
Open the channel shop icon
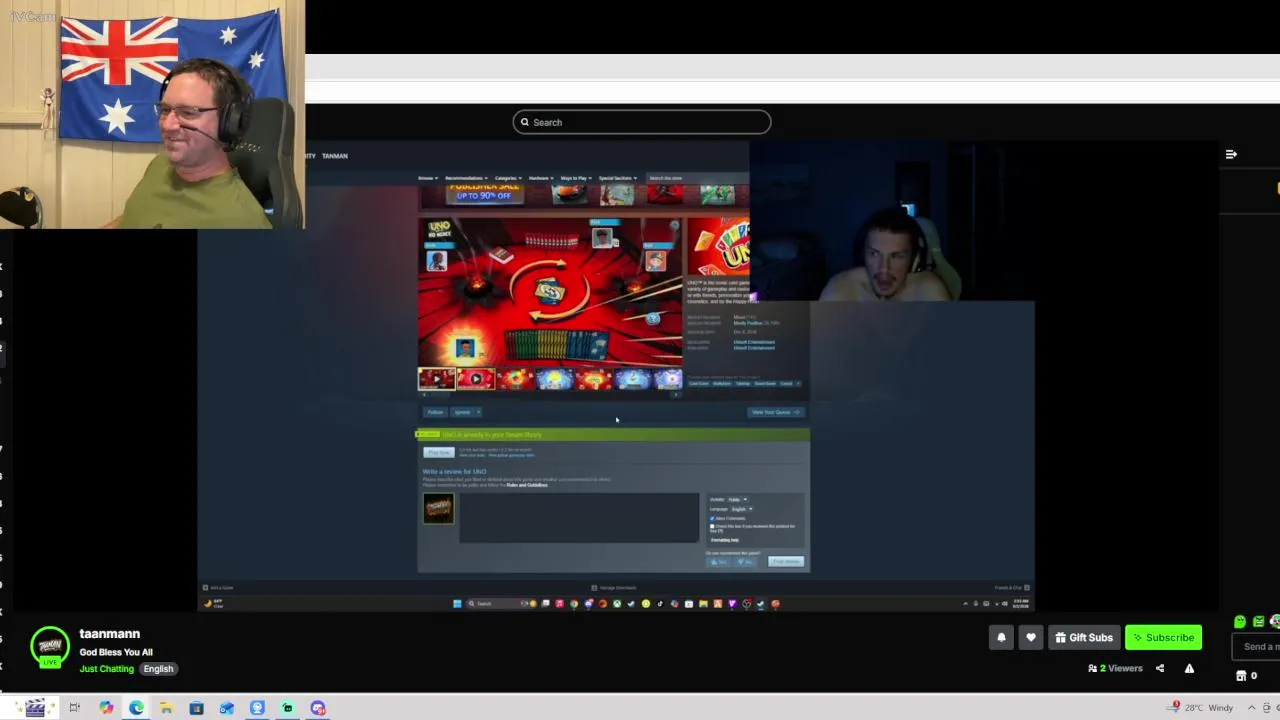pyautogui.click(x=1241, y=676)
